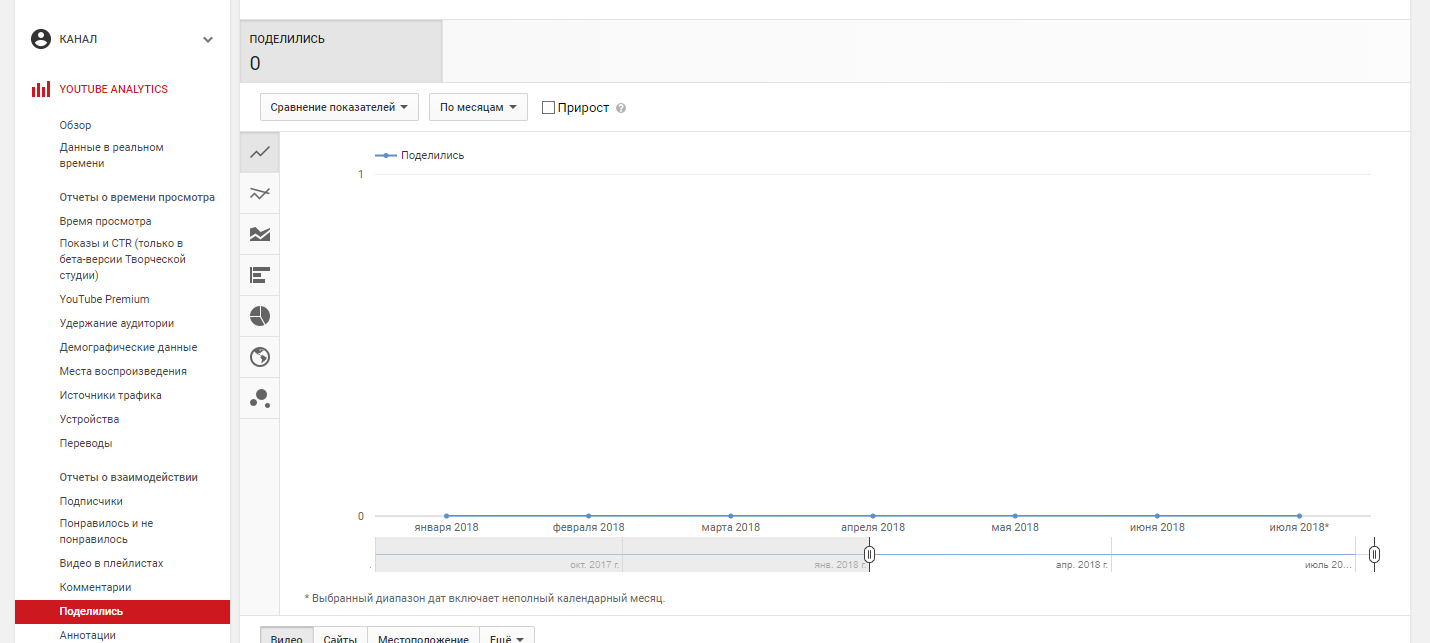Click the right date range slider handle
This screenshot has width=1430, height=643.
(x=1375, y=554)
